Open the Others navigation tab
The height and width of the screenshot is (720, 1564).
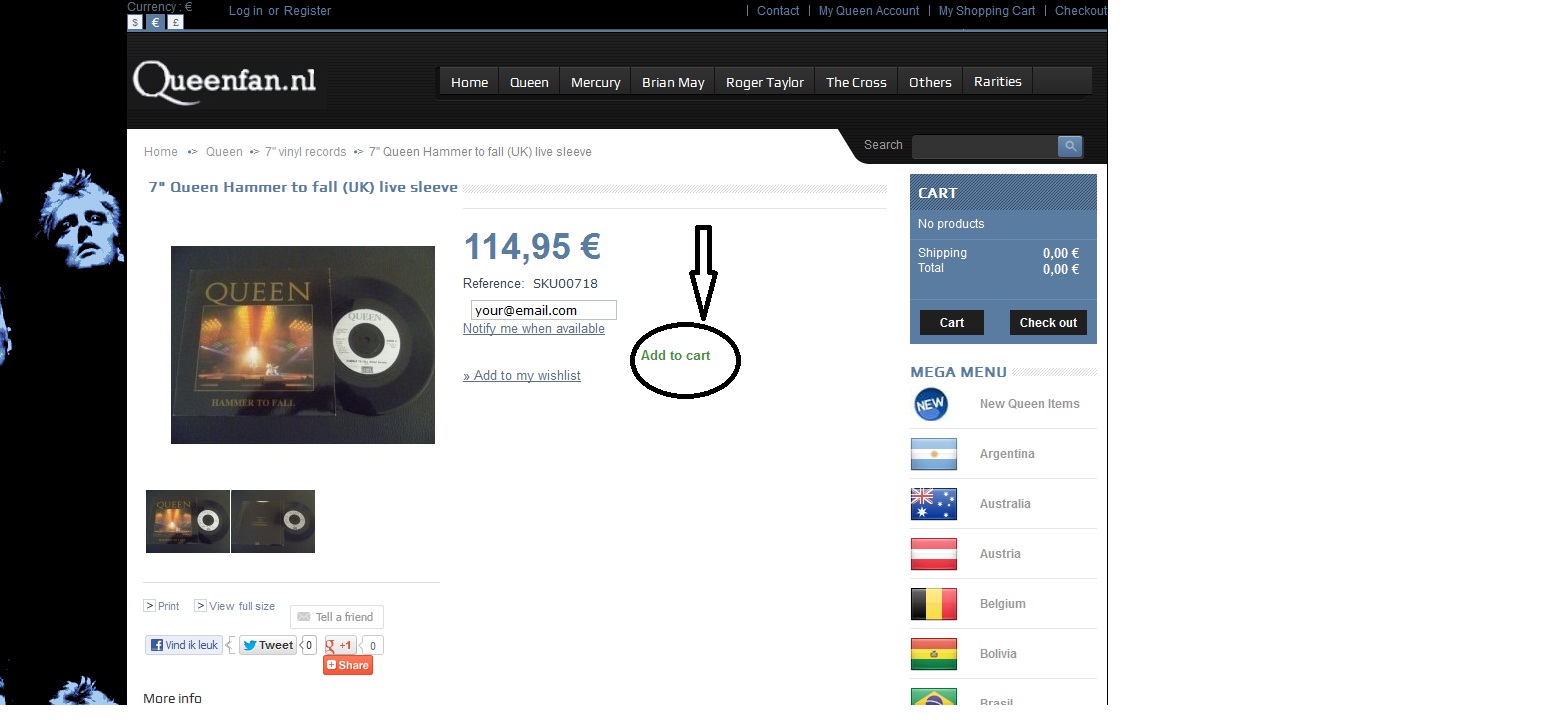click(930, 82)
